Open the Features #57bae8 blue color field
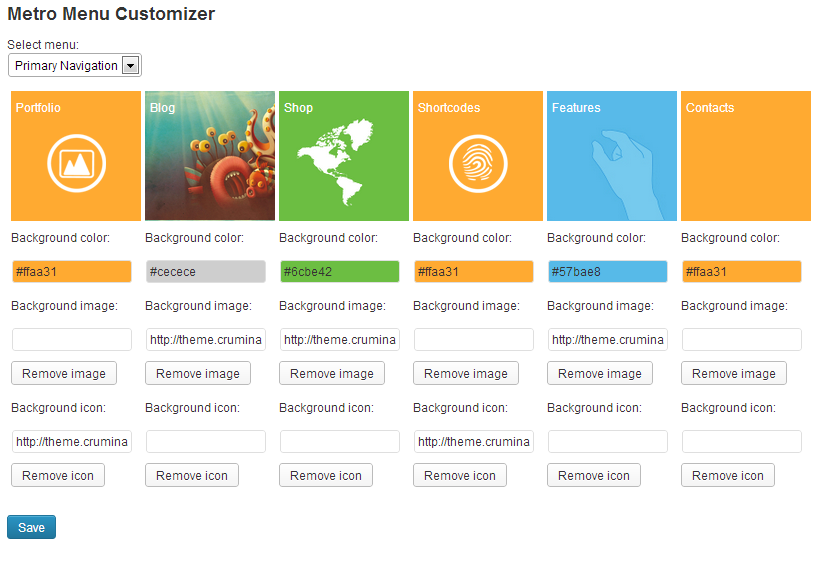 [x=607, y=272]
